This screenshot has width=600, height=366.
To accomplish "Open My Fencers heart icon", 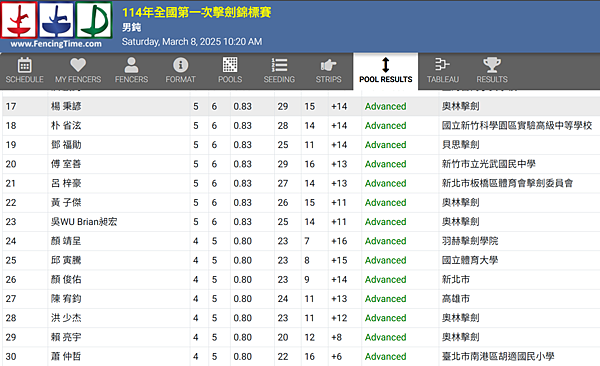I will [78, 65].
